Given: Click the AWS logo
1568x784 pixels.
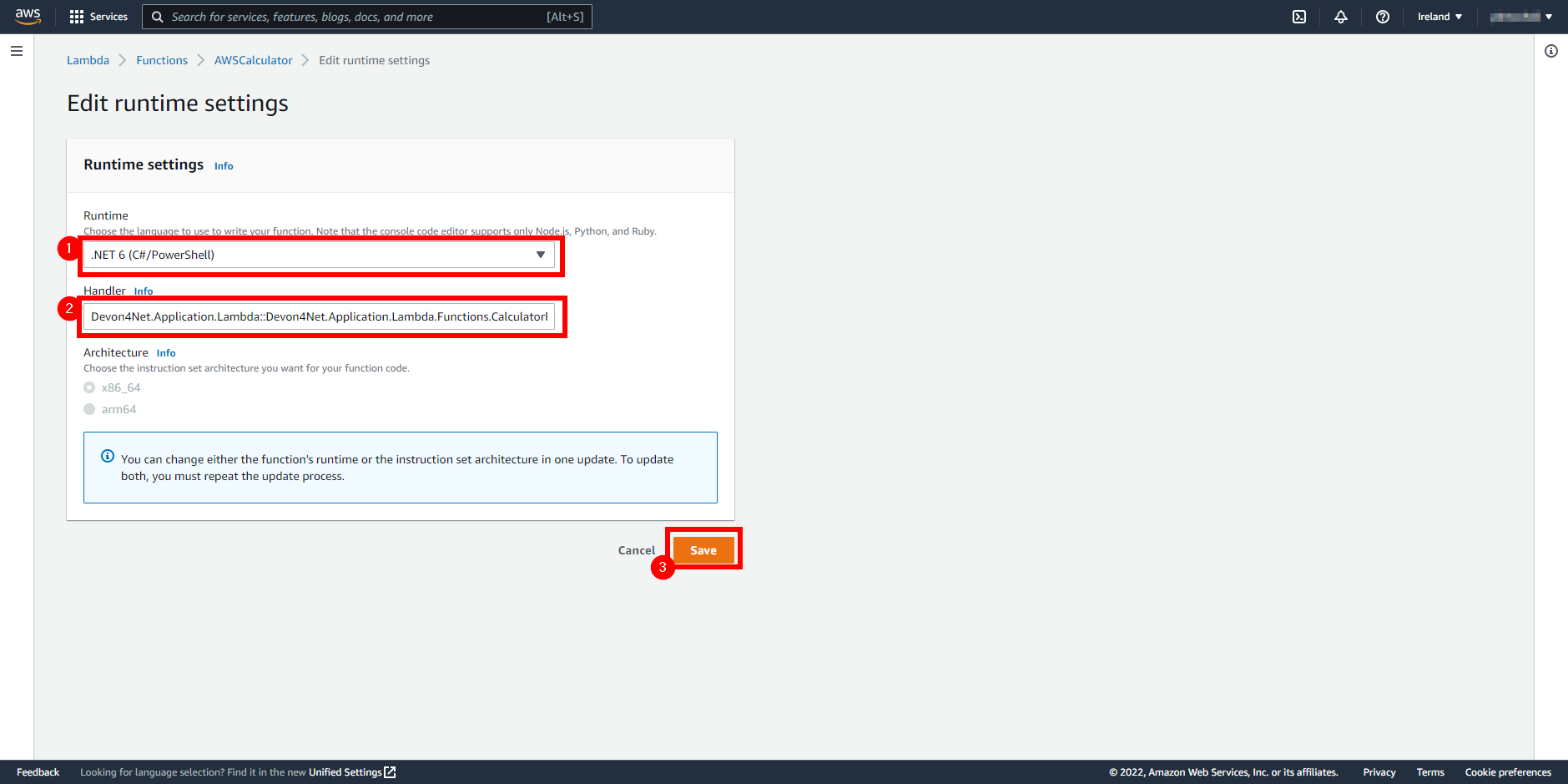Looking at the screenshot, I should (x=28, y=16).
